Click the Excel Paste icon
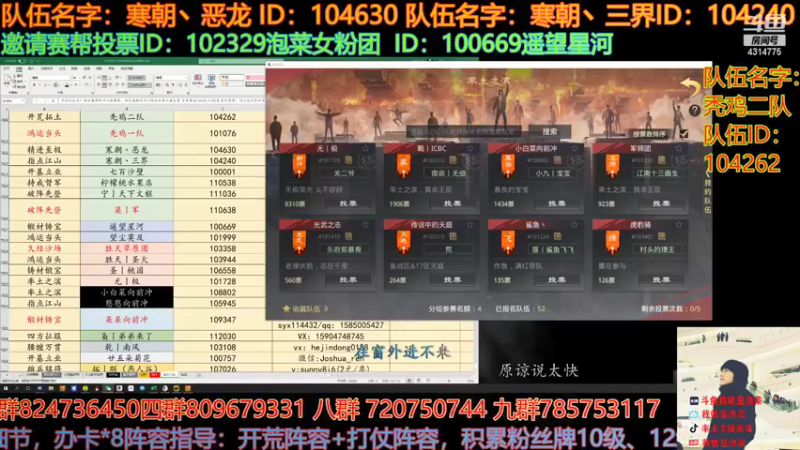This screenshot has width=800, height=450. [x=7, y=80]
